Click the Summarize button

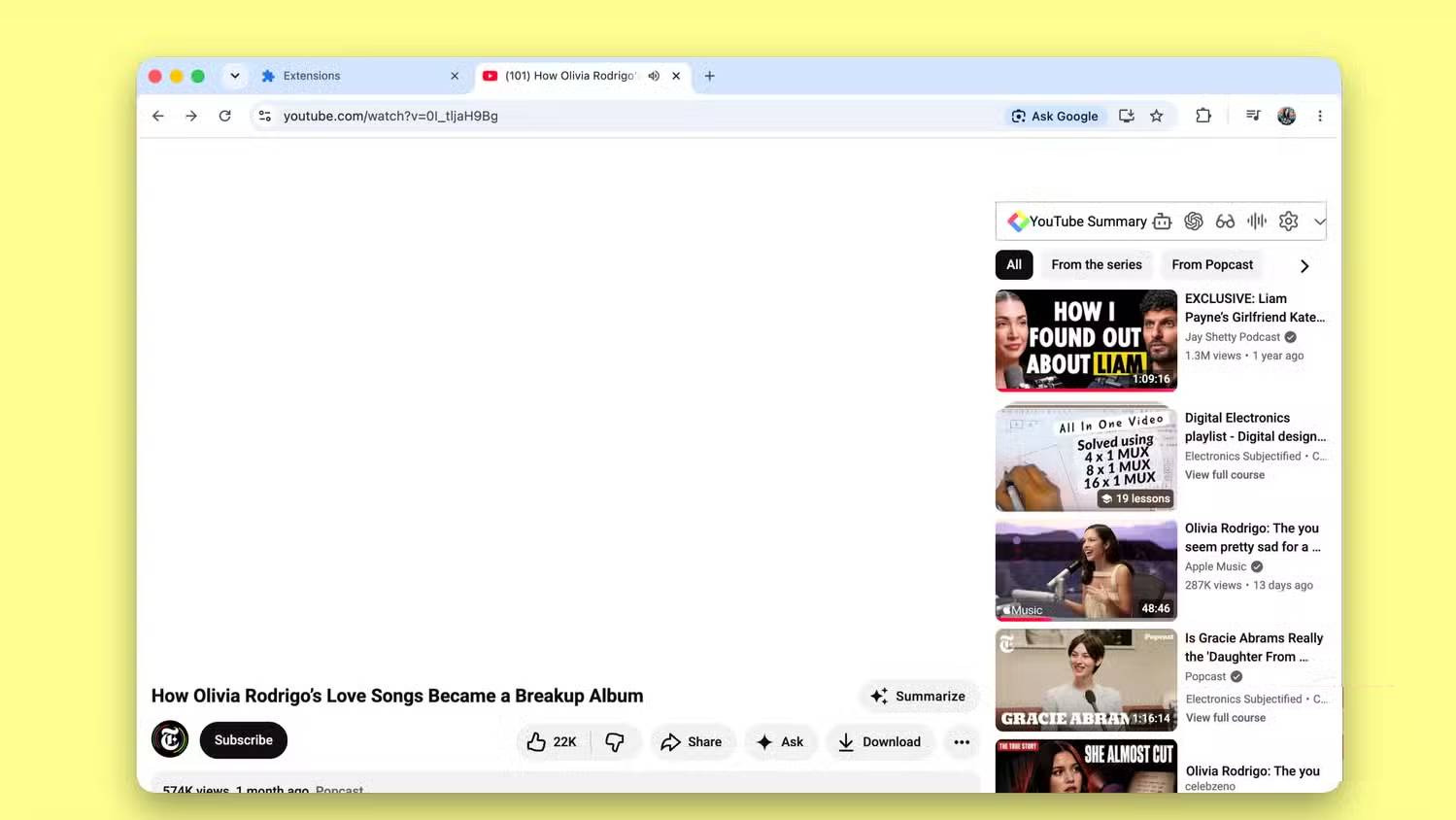pyautogui.click(x=918, y=696)
